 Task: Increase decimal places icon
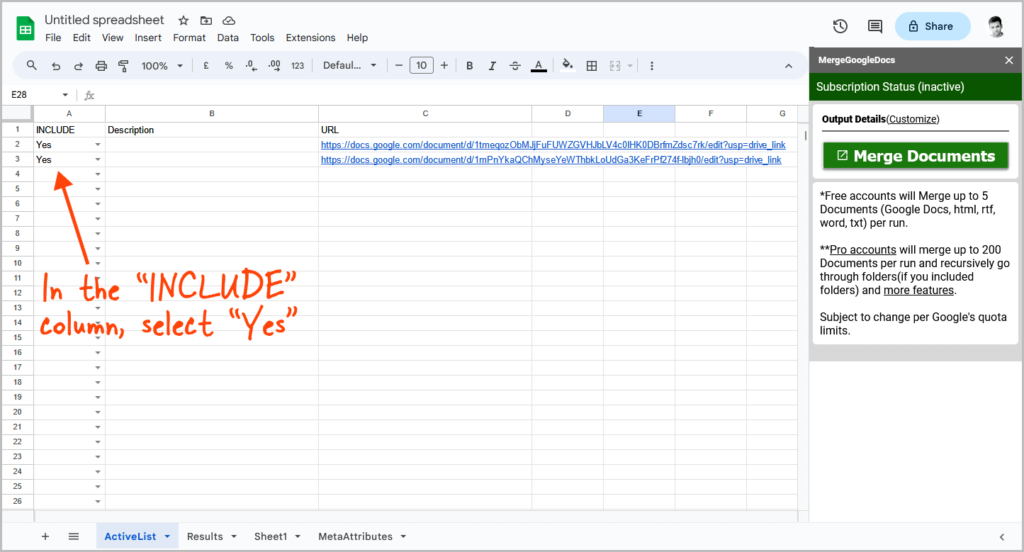click(x=274, y=66)
